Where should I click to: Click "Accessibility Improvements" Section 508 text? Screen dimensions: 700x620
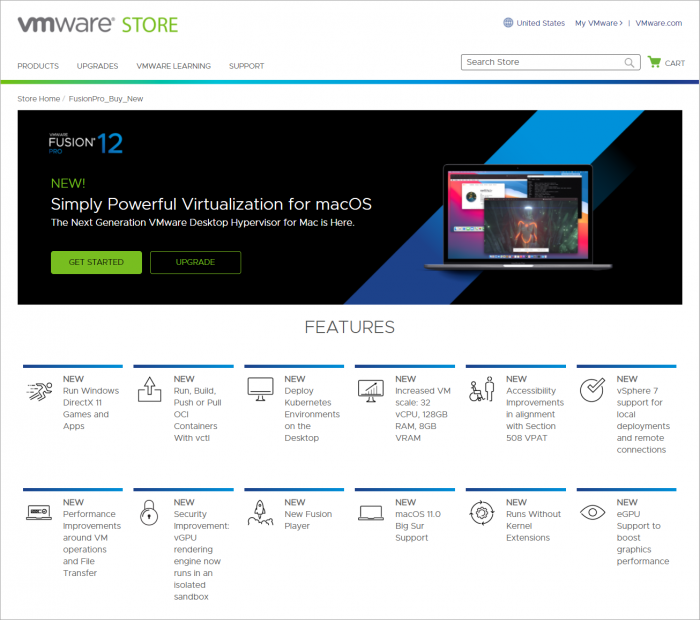(x=535, y=414)
